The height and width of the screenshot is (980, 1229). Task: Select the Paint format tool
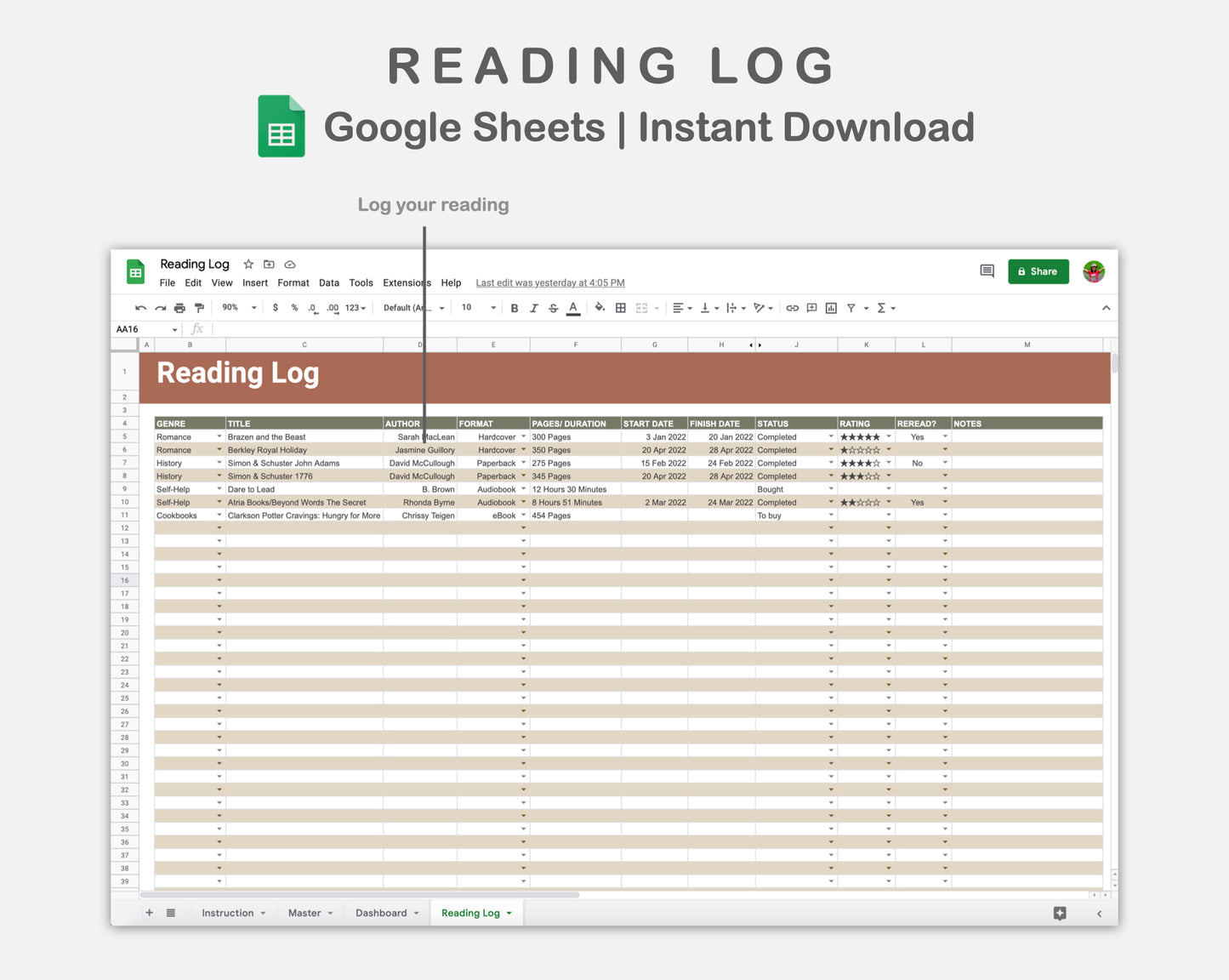(x=199, y=307)
